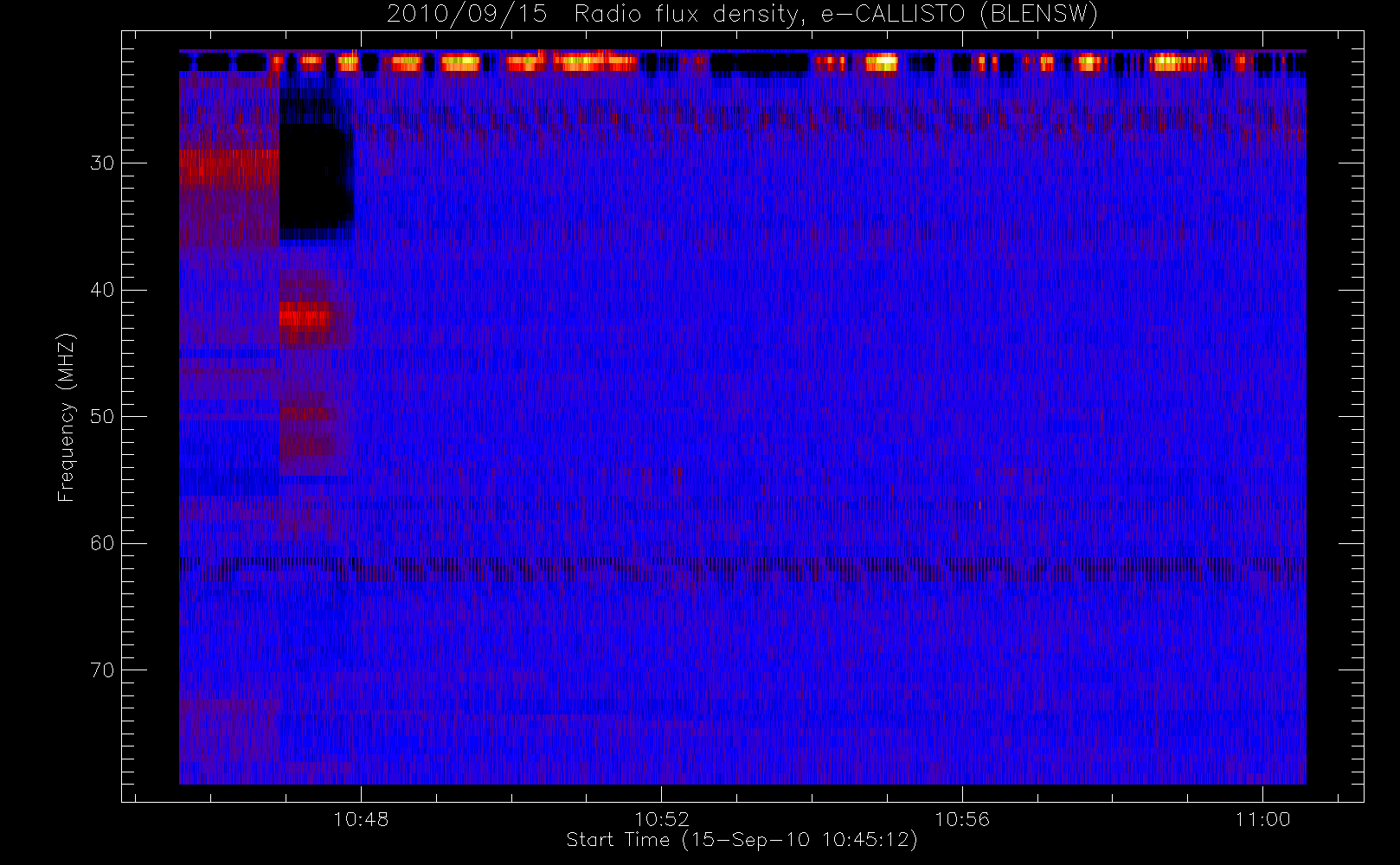Click the 40 frequency tick label
The height and width of the screenshot is (865, 1400).
(x=102, y=290)
